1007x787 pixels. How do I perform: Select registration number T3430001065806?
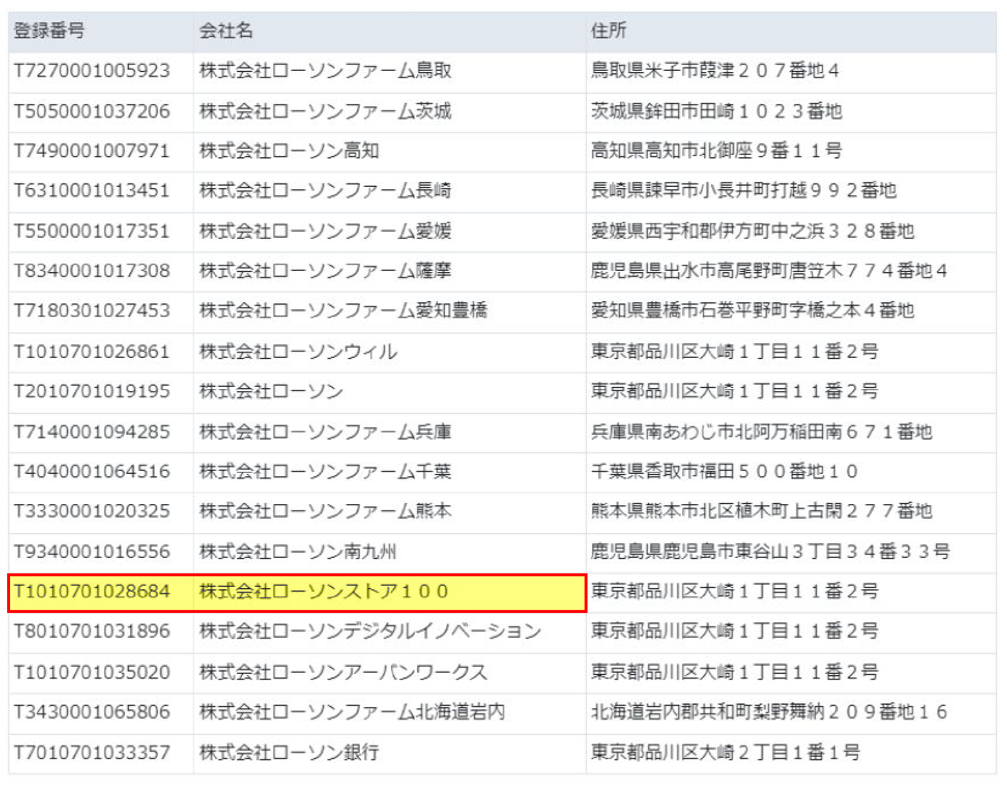coord(92,712)
